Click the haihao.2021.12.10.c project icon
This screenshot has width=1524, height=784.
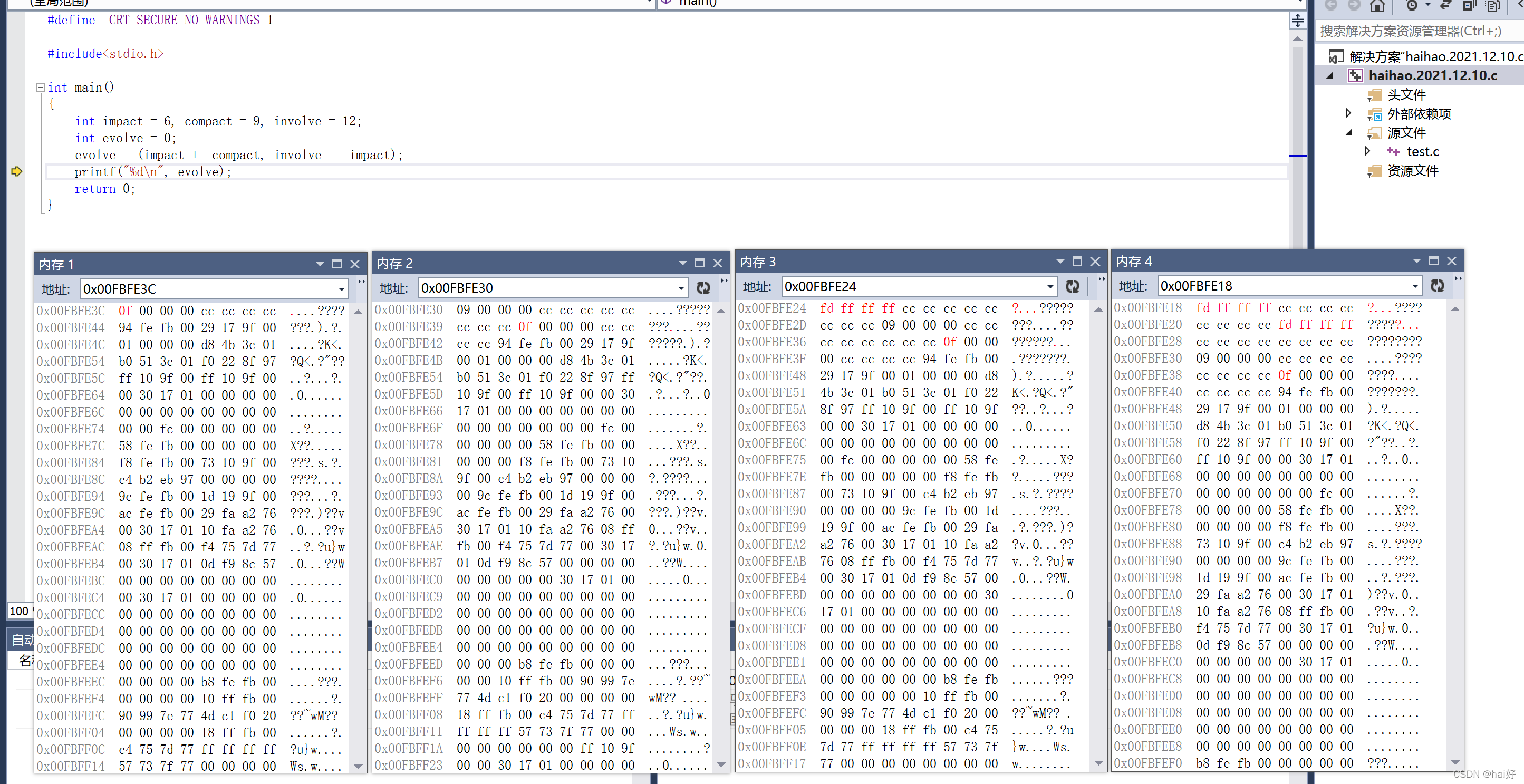pyautogui.click(x=1355, y=76)
